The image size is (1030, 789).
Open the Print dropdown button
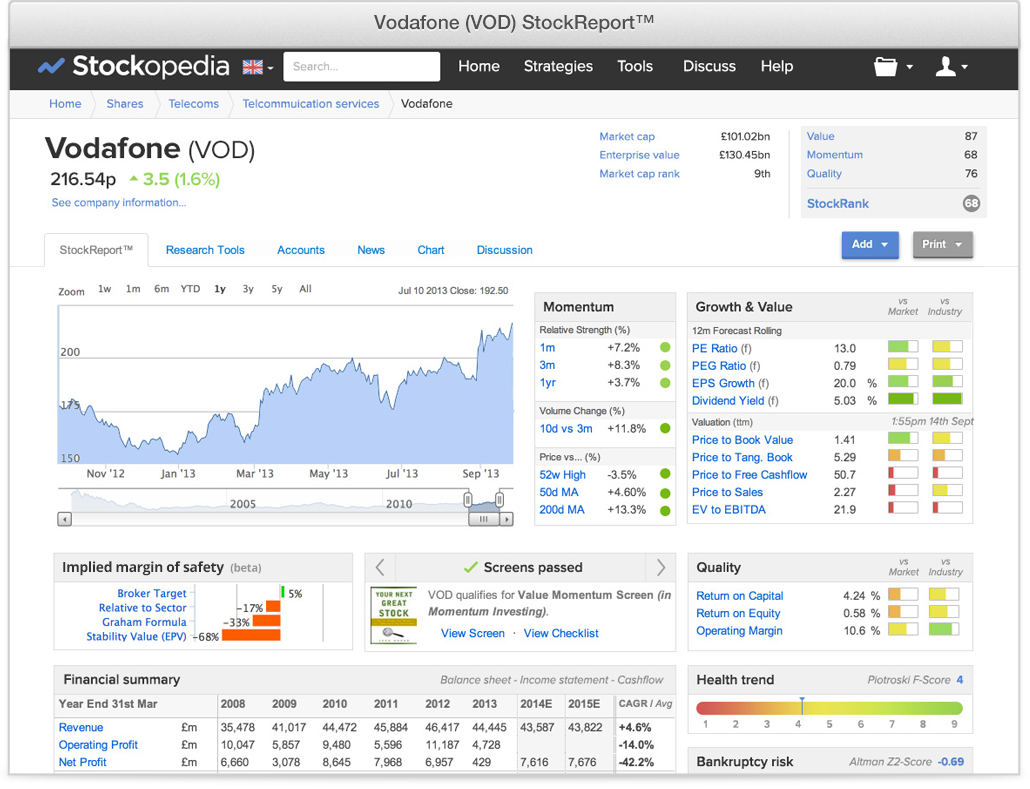coord(942,244)
